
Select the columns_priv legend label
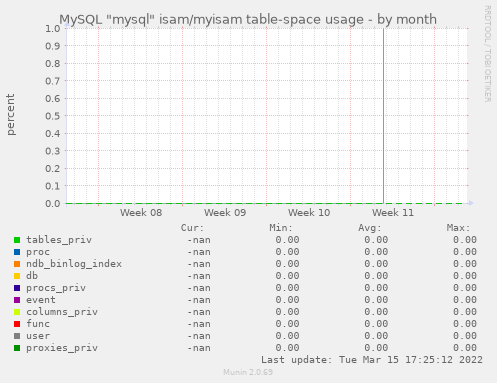(62, 312)
